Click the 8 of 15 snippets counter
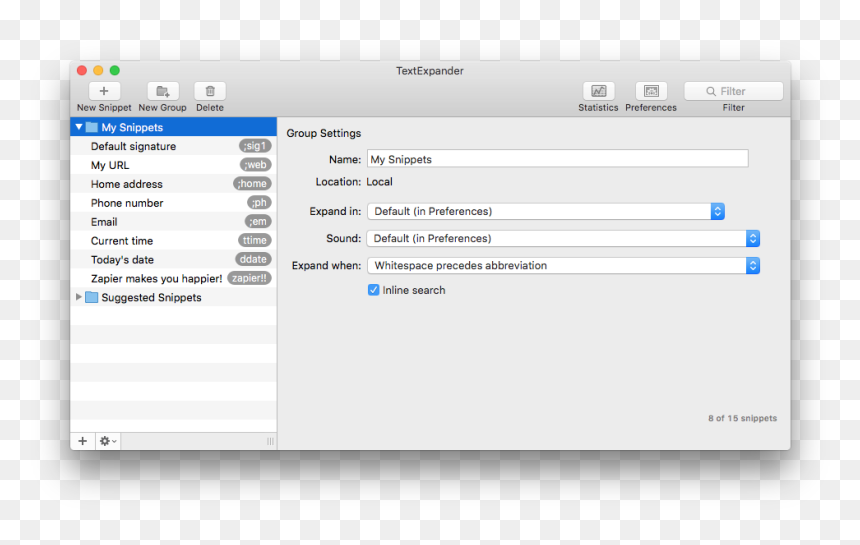The height and width of the screenshot is (545, 860). (x=742, y=418)
